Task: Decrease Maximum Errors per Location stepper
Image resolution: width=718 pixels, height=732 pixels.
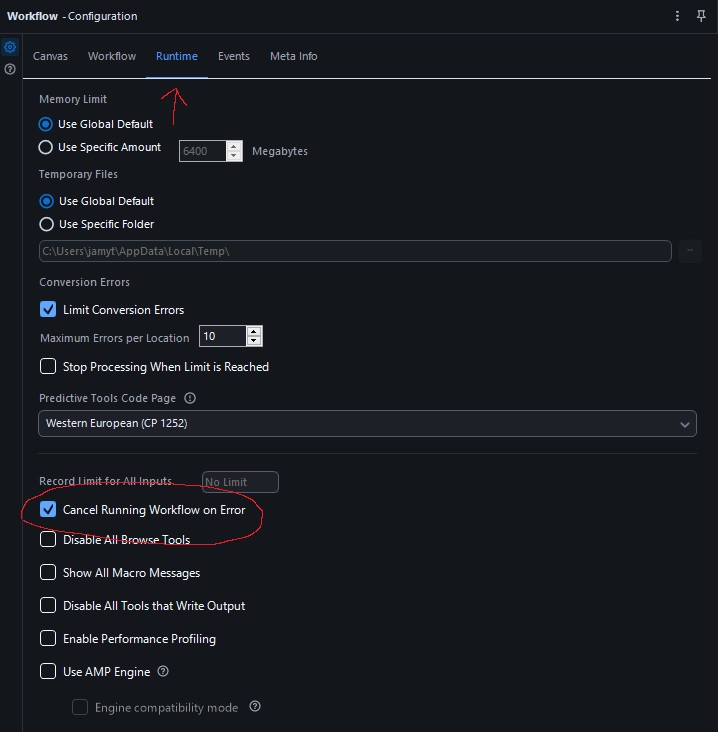Action: (254, 341)
